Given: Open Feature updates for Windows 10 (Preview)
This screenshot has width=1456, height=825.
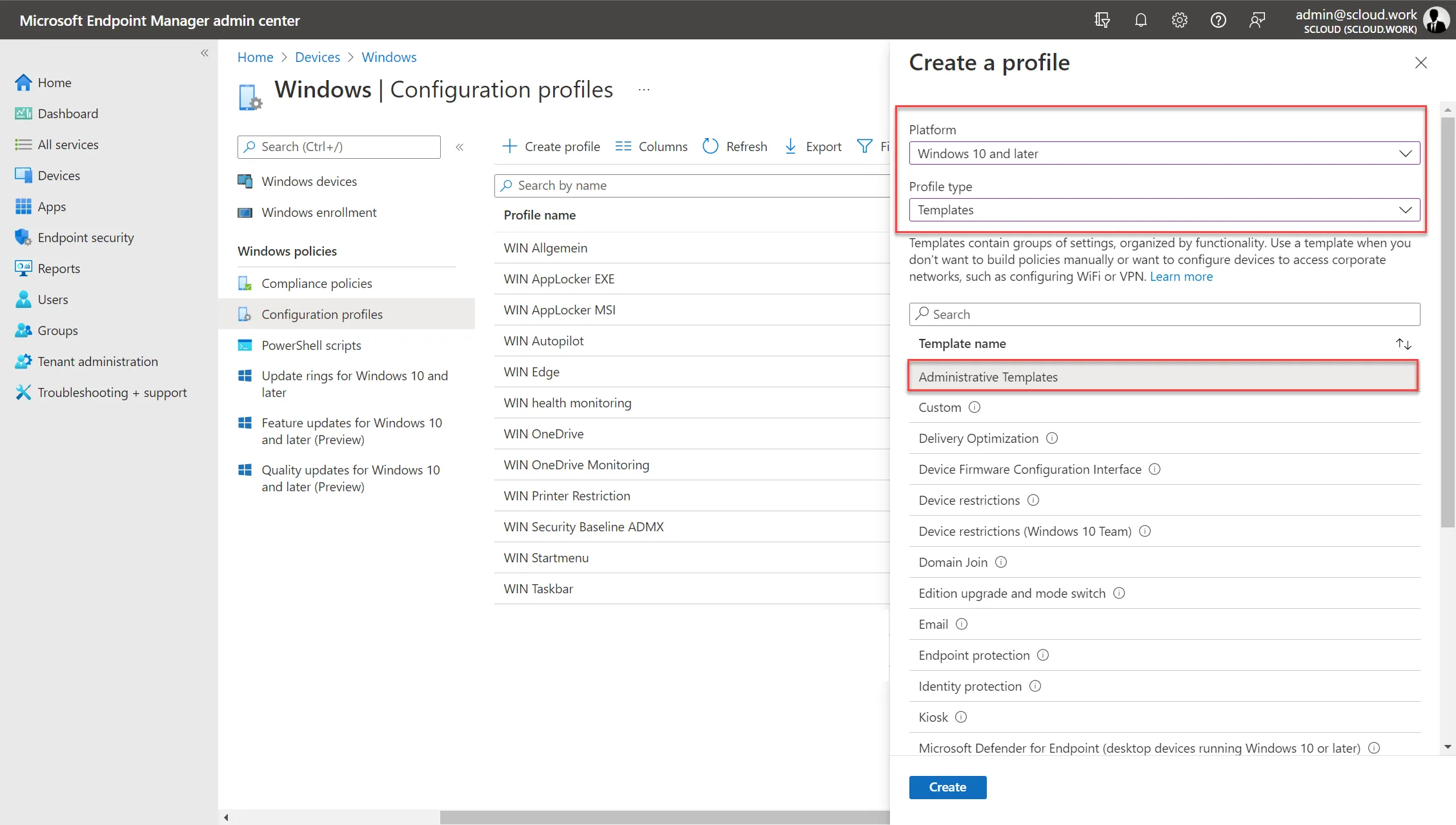Looking at the screenshot, I should [351, 431].
